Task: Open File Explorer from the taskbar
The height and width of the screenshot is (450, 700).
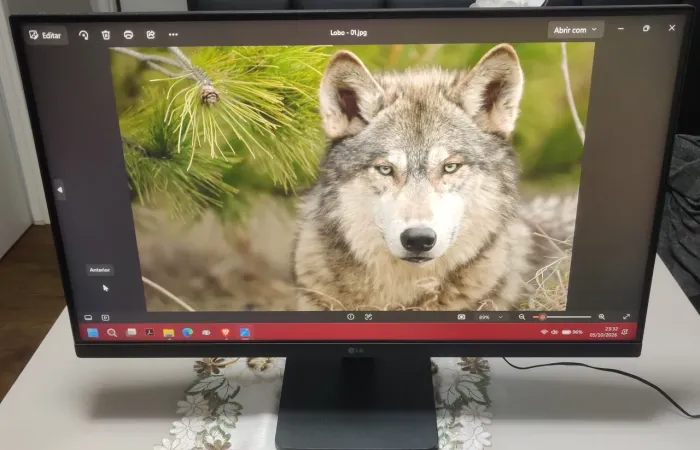Action: 168,333
